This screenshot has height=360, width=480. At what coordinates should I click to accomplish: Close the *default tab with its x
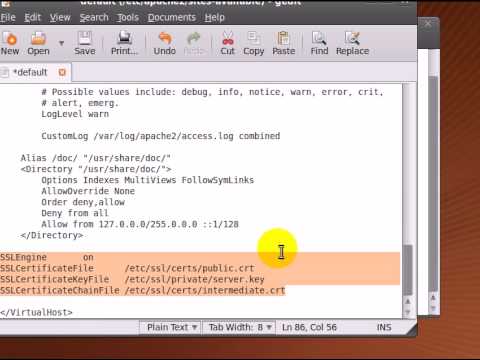(62, 72)
